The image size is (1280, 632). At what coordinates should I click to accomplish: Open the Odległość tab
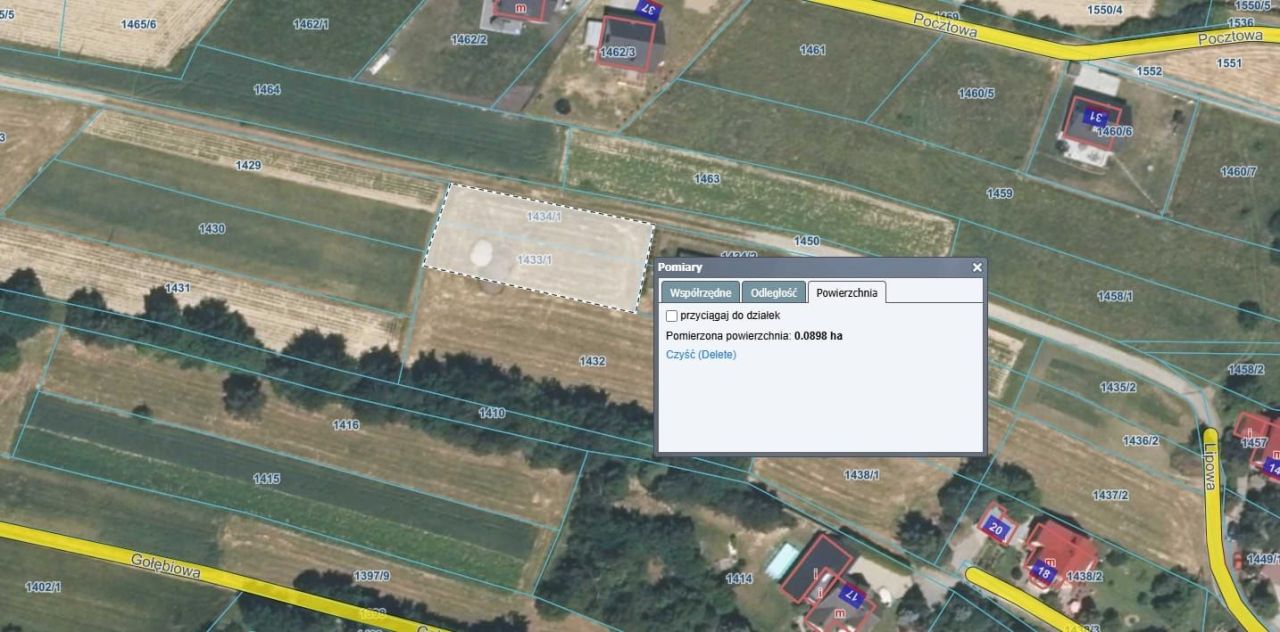point(774,293)
